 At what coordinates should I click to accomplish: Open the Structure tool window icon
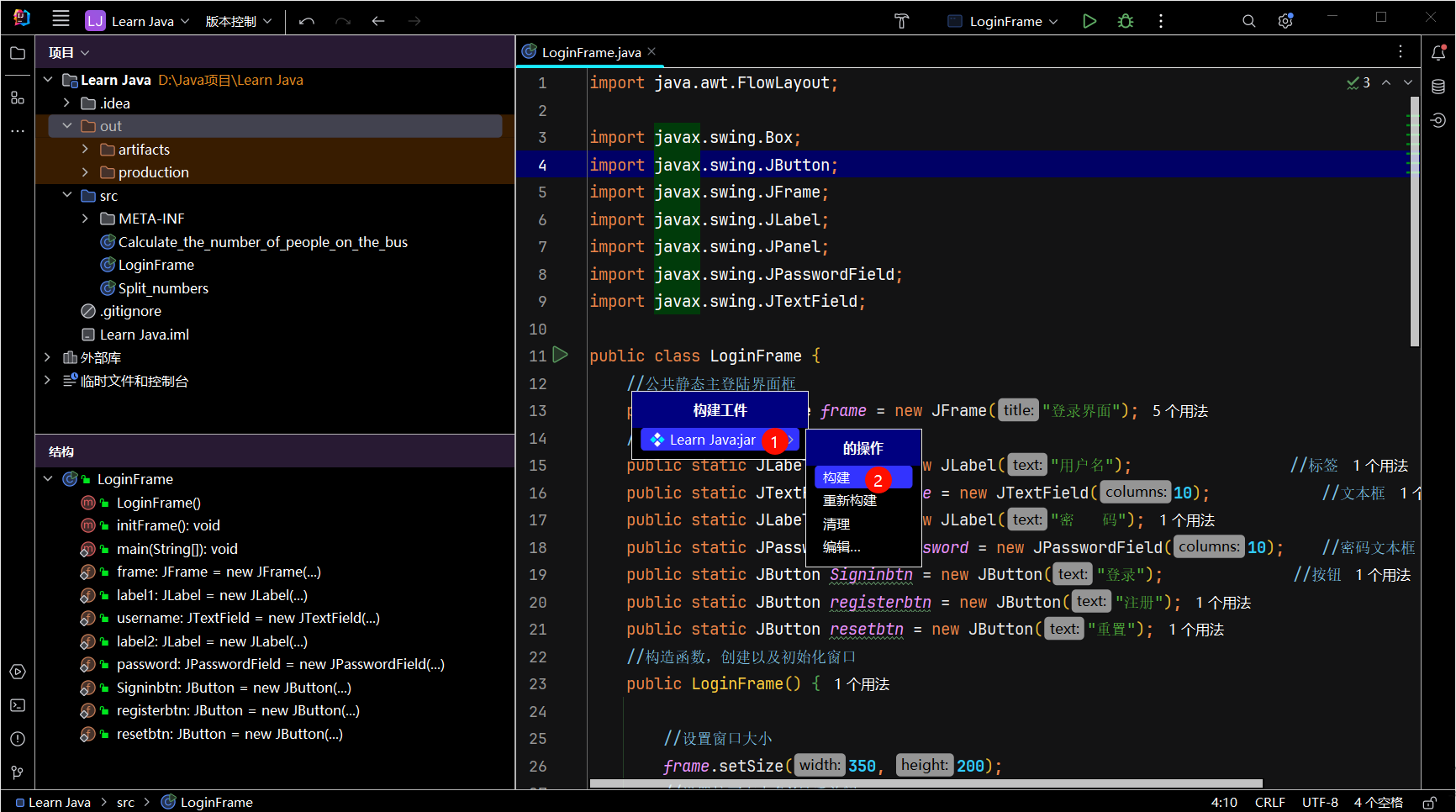(18, 98)
